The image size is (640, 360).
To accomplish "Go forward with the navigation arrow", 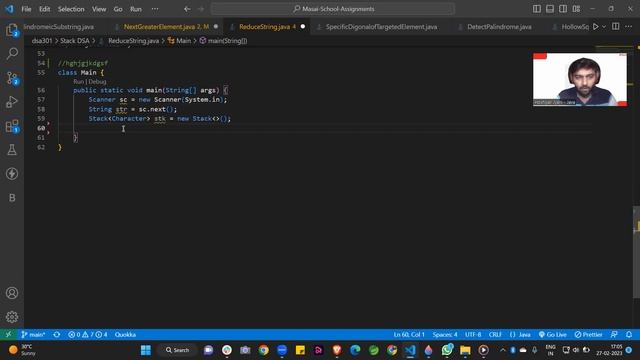I will click(x=200, y=9).
